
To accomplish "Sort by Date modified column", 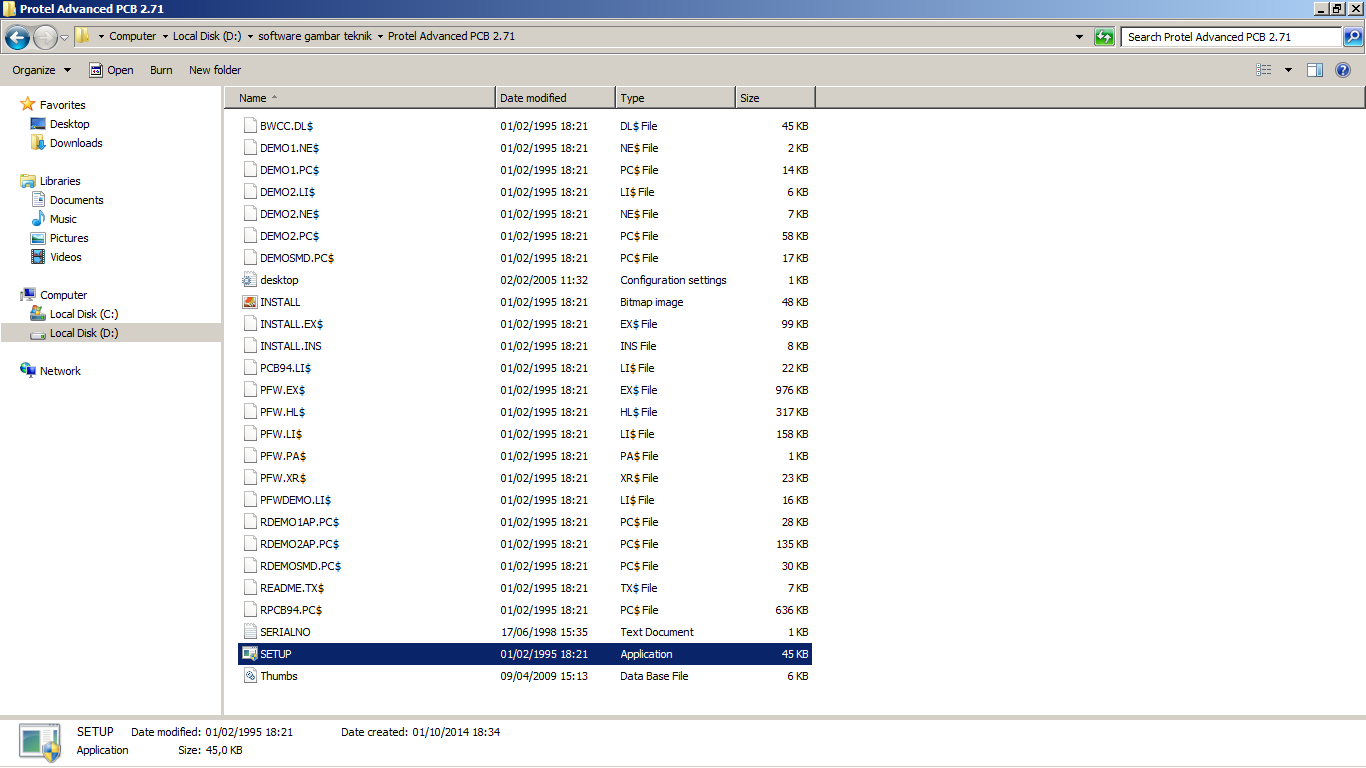I will (556, 98).
